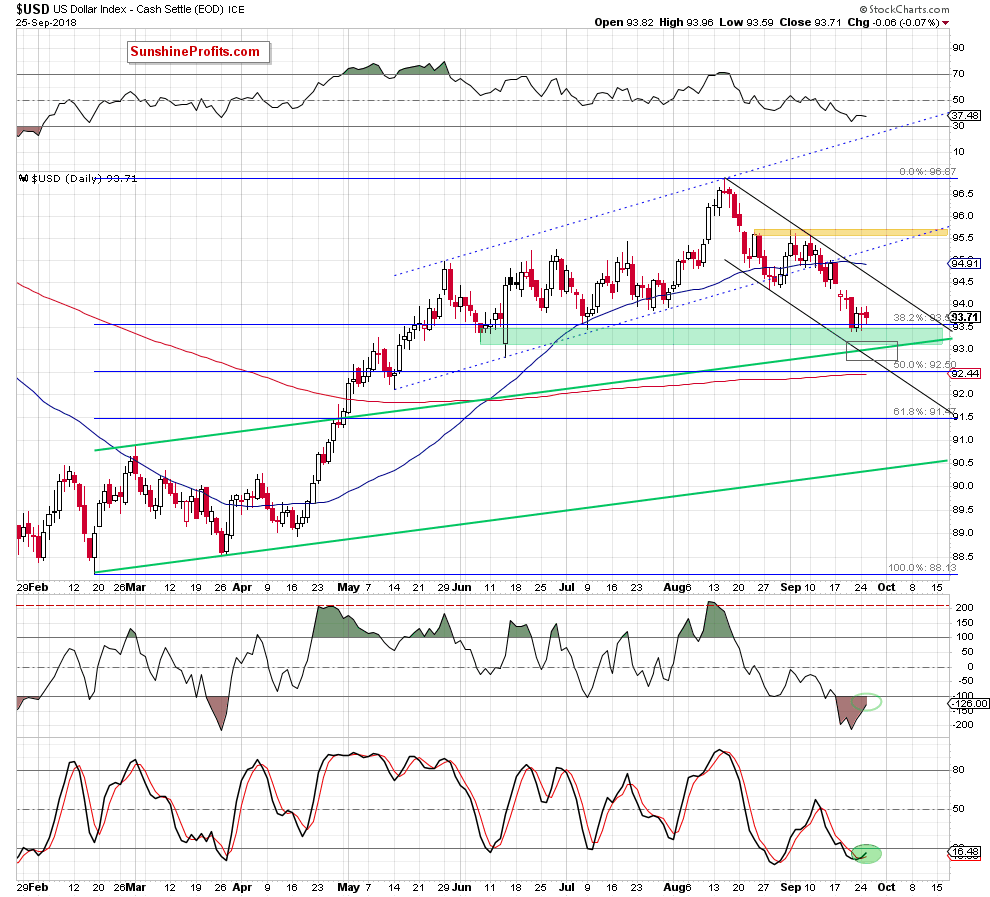Click the red moving average tag 92.44
990x897 pixels.
click(965, 374)
